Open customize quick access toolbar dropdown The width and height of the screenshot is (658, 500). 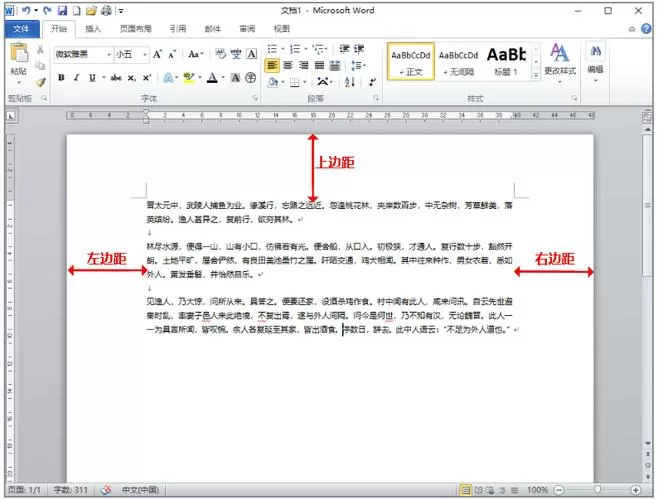(x=121, y=11)
